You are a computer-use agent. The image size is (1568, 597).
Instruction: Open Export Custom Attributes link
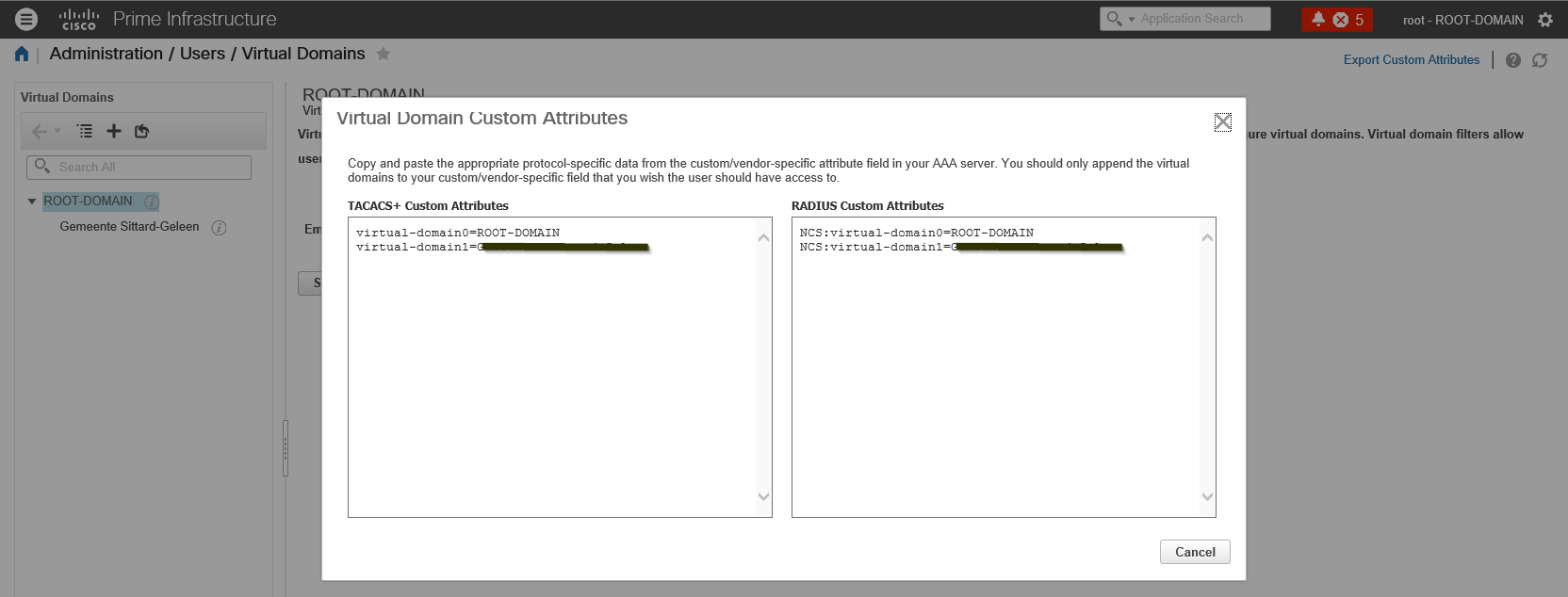(x=1412, y=59)
